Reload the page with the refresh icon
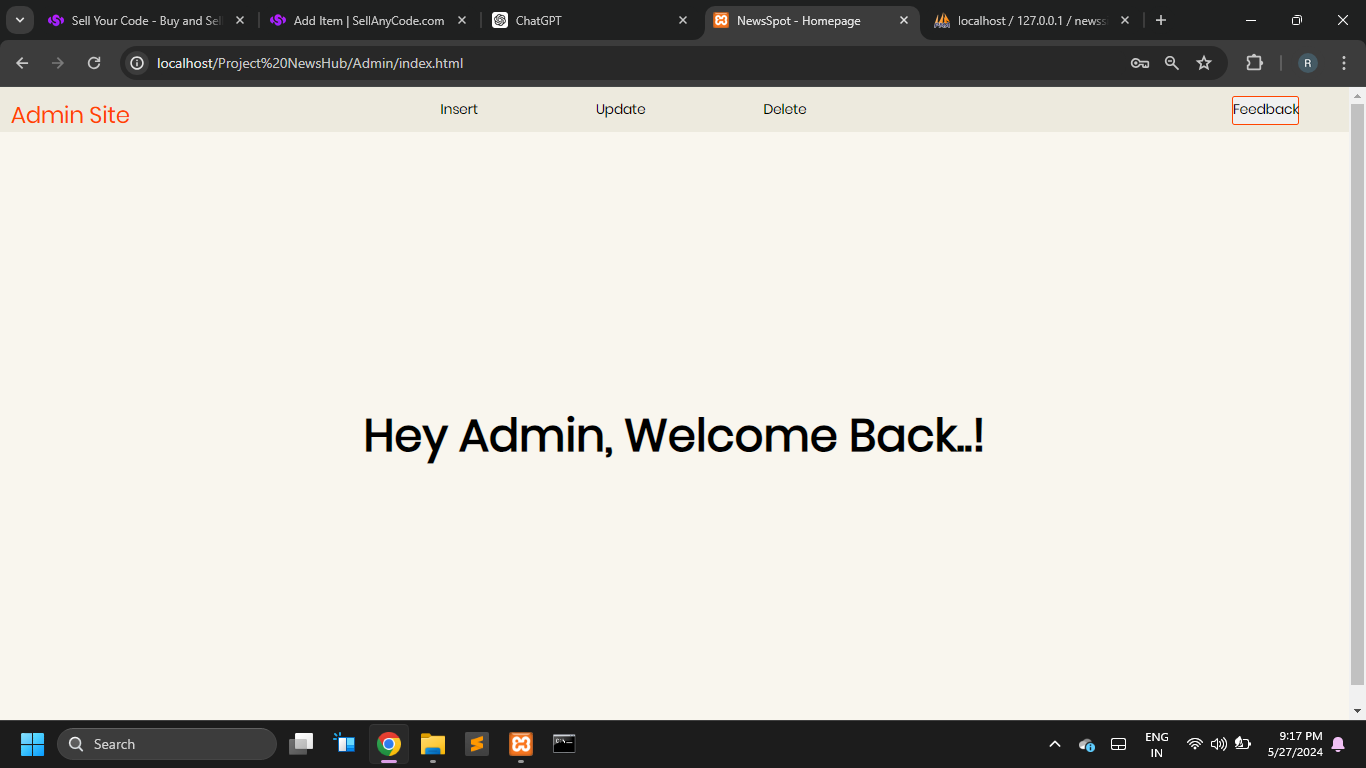Screen dimensions: 1366x768 (x=94, y=63)
